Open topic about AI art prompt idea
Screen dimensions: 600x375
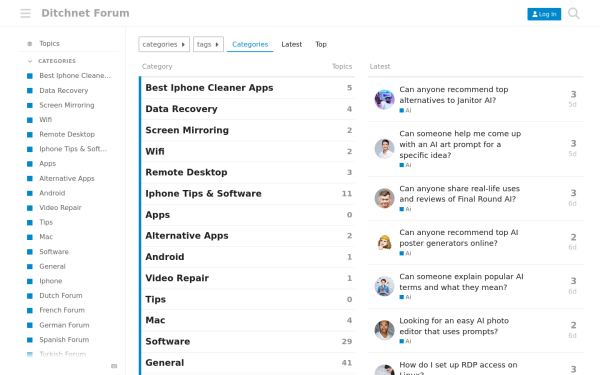pyautogui.click(x=460, y=144)
